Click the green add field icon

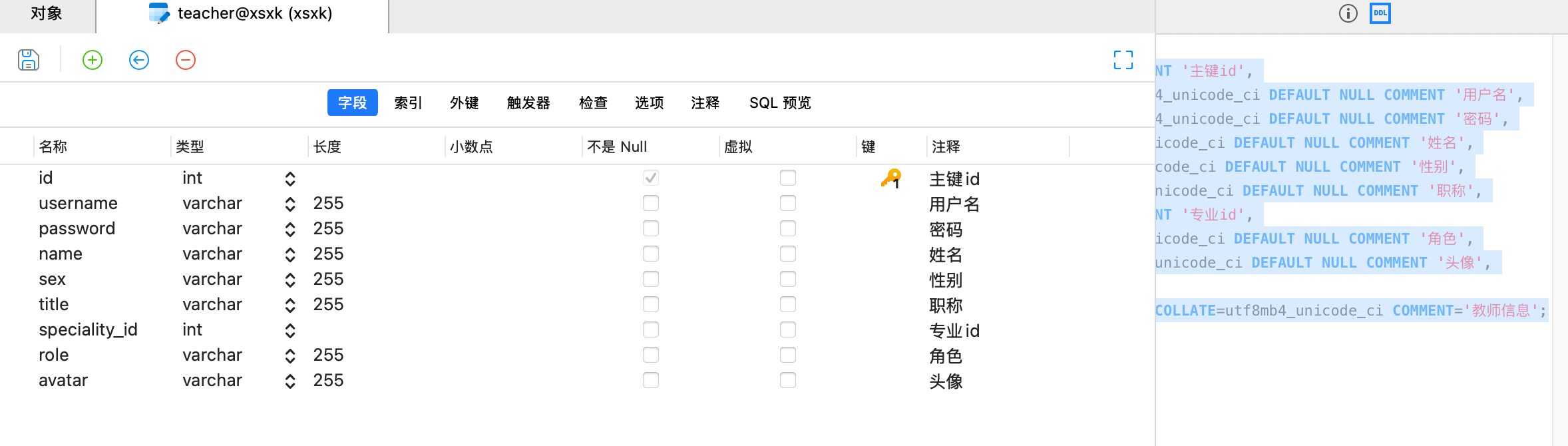(x=93, y=60)
